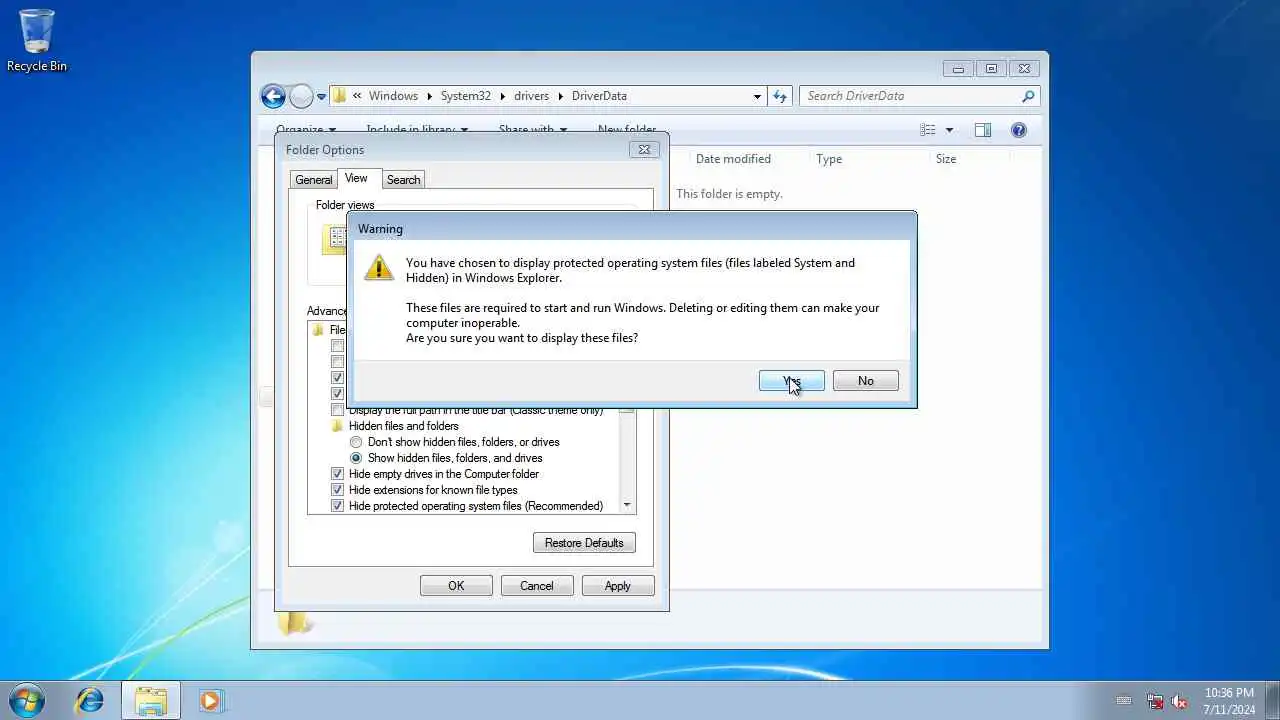1280x720 pixels.
Task: Click the Explorer forward arrow button
Action: coord(301,96)
